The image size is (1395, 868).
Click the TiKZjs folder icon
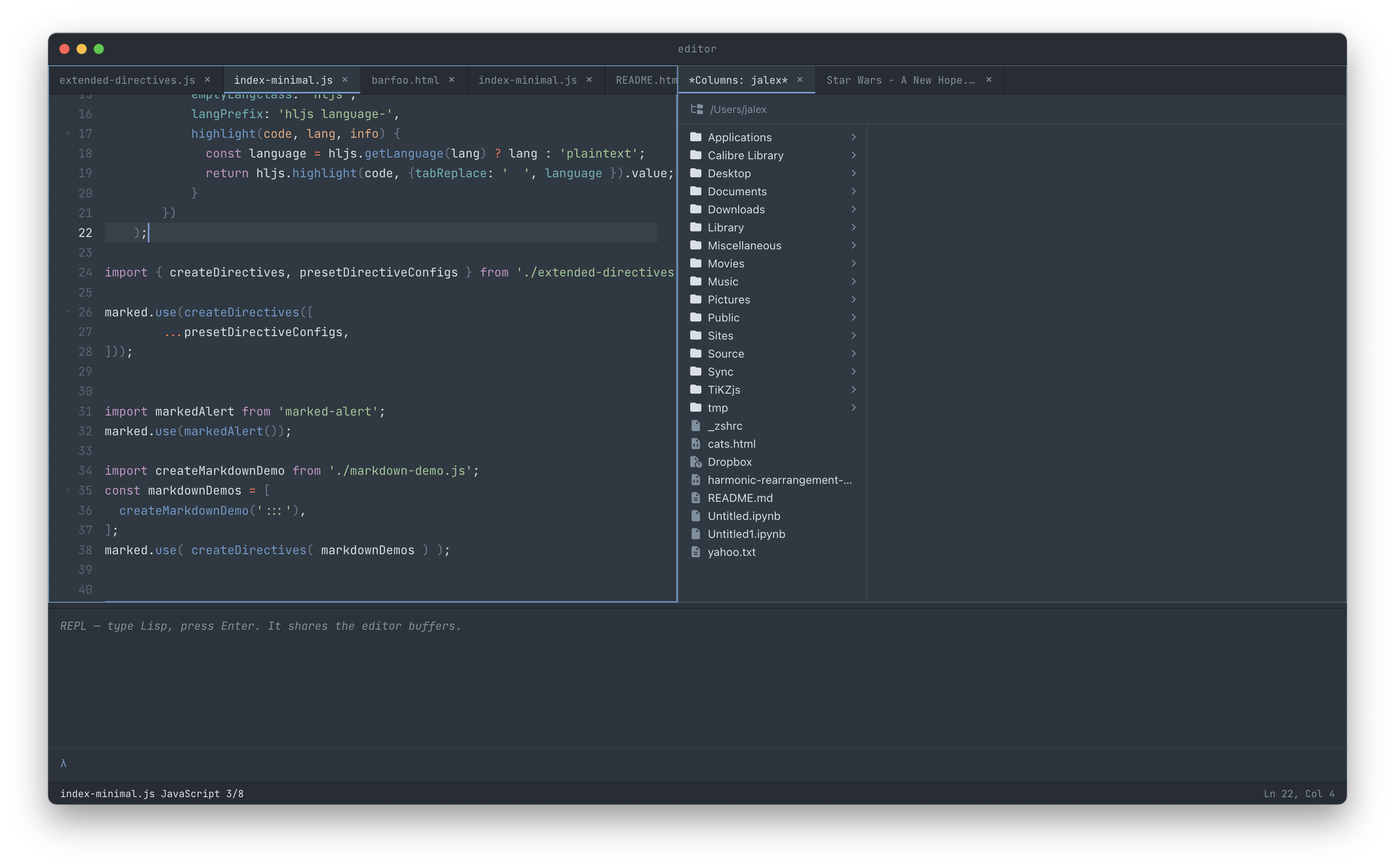point(695,389)
